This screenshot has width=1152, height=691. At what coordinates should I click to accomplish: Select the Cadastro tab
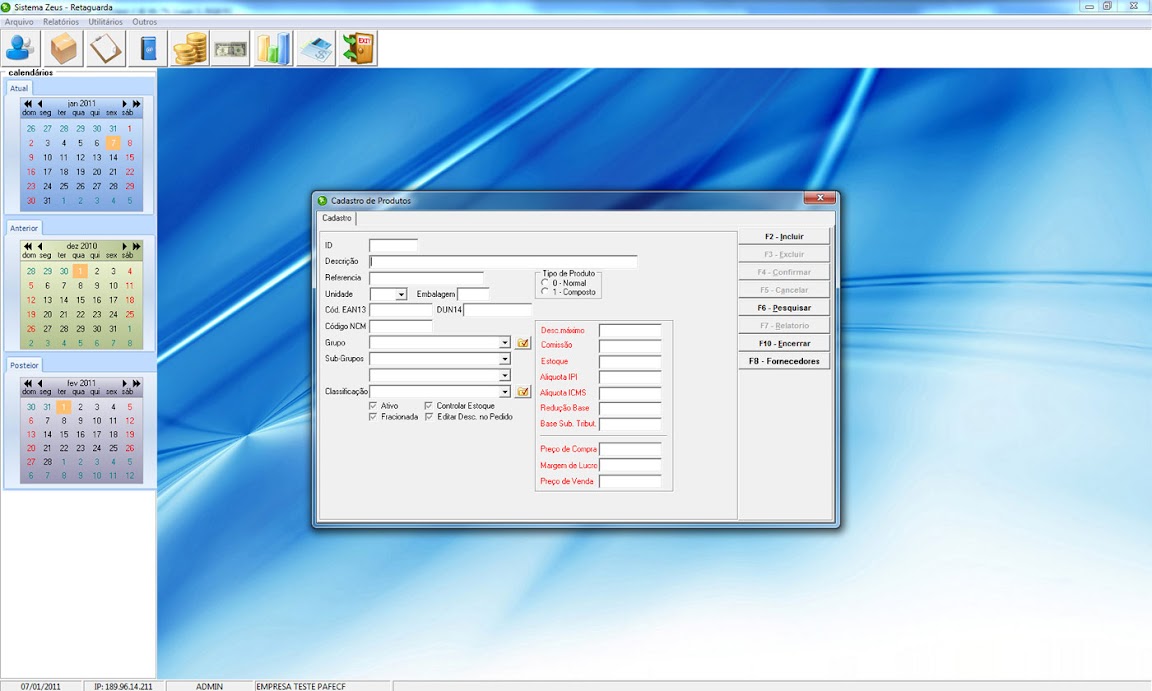pos(337,218)
